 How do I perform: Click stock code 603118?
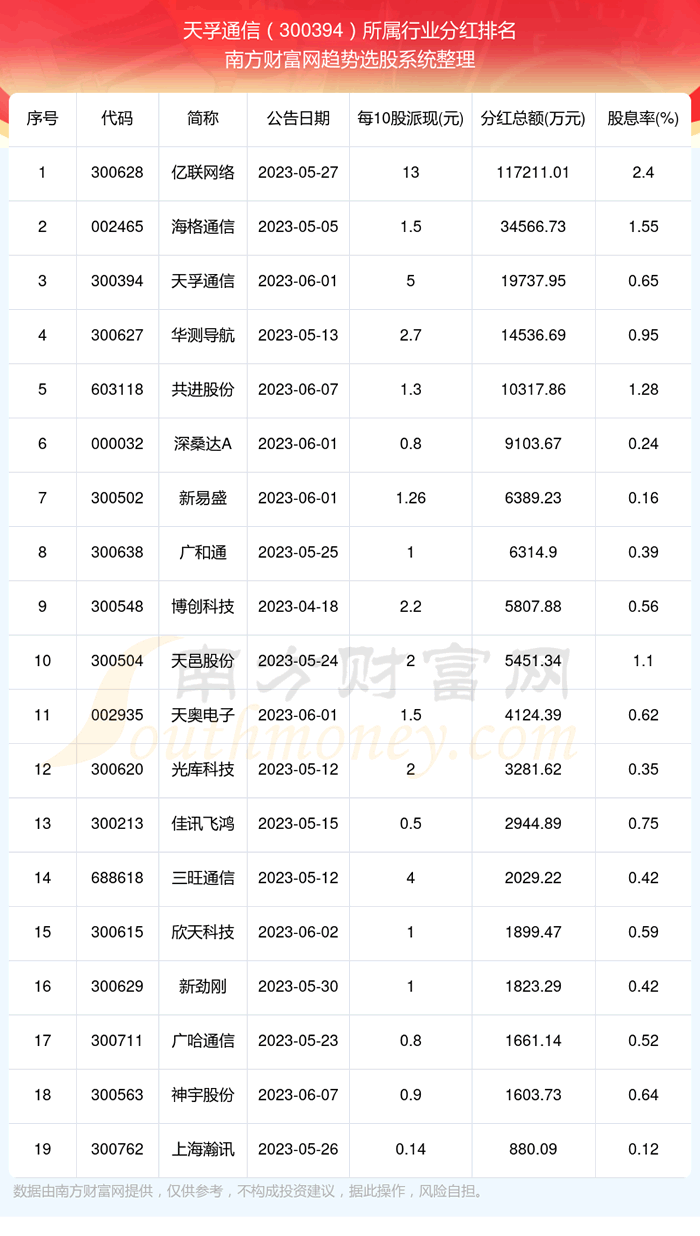click(x=117, y=390)
